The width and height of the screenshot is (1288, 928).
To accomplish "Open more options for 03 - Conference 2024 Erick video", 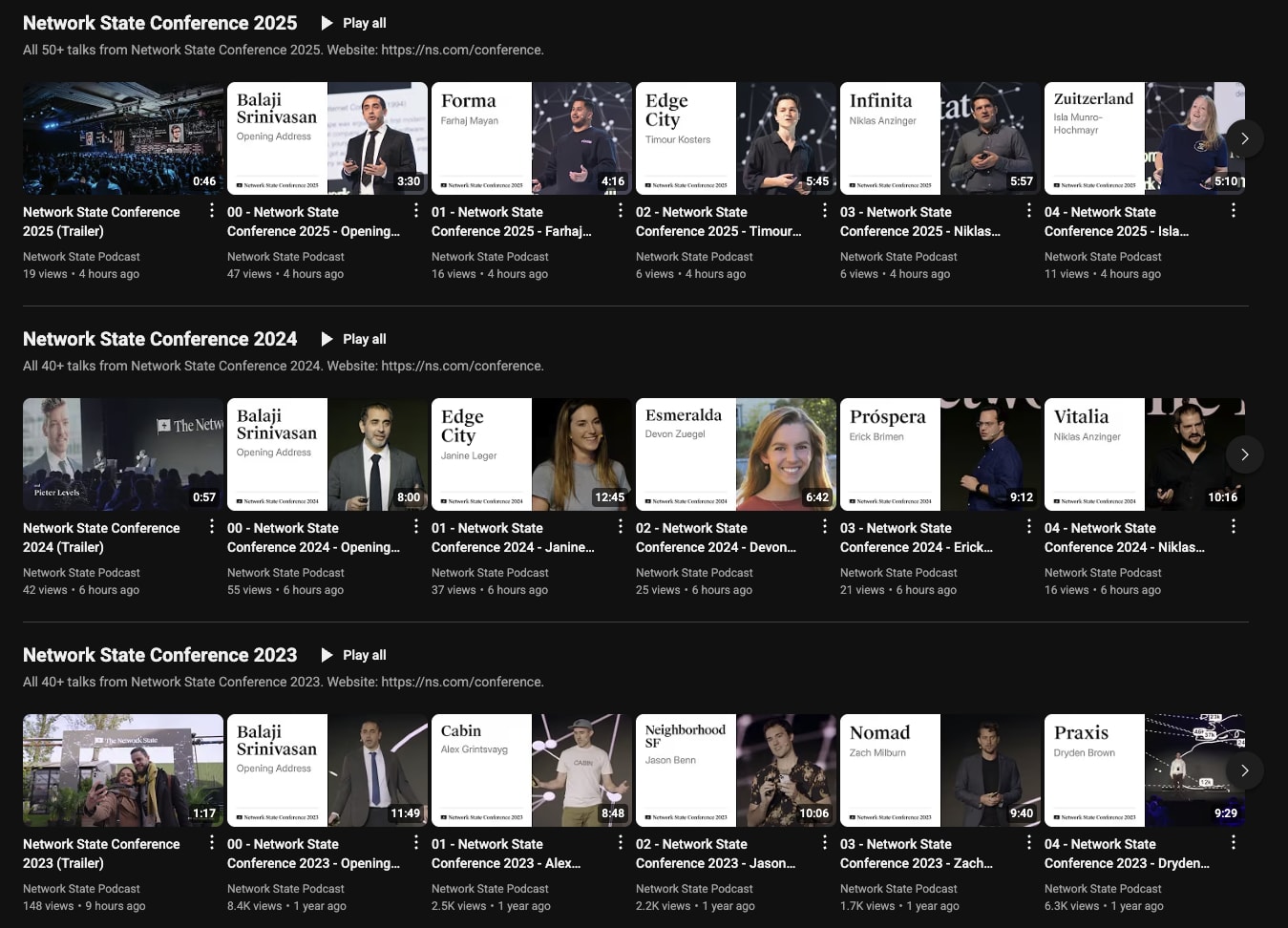I will tap(1029, 526).
